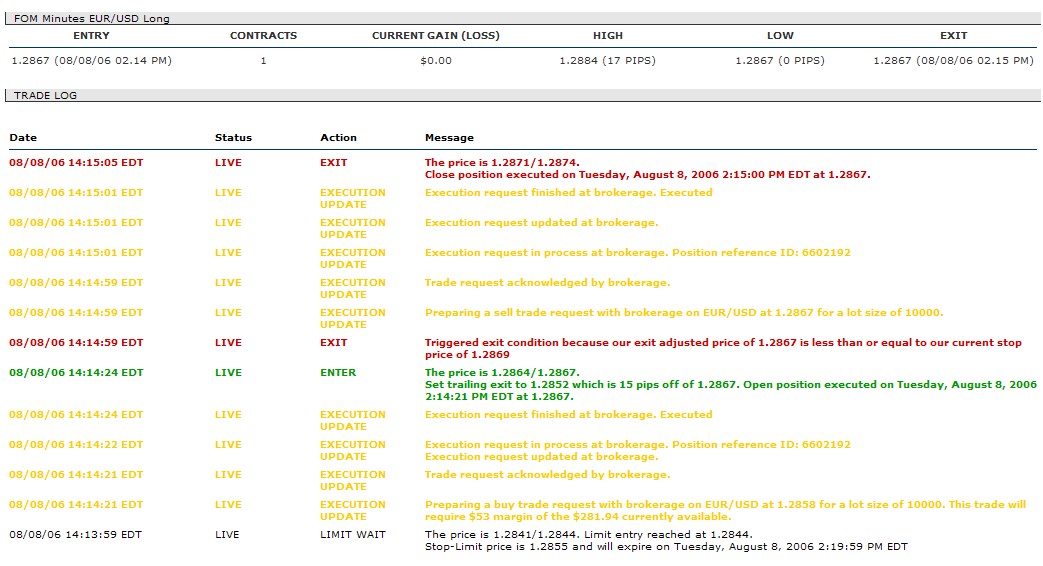Click the TRADE LOG section header
This screenshot has width=1043, height=566.
click(x=45, y=96)
